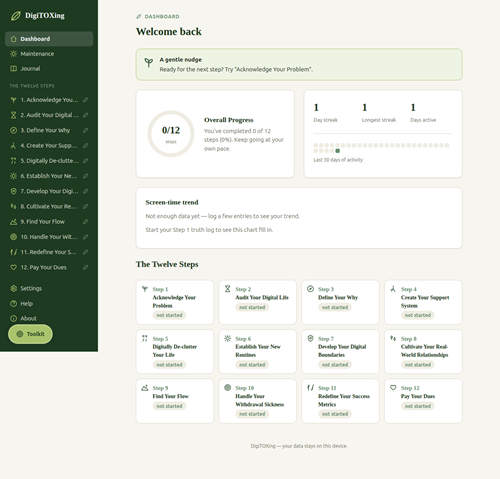Click the gentle nudge banner

(x=299, y=65)
